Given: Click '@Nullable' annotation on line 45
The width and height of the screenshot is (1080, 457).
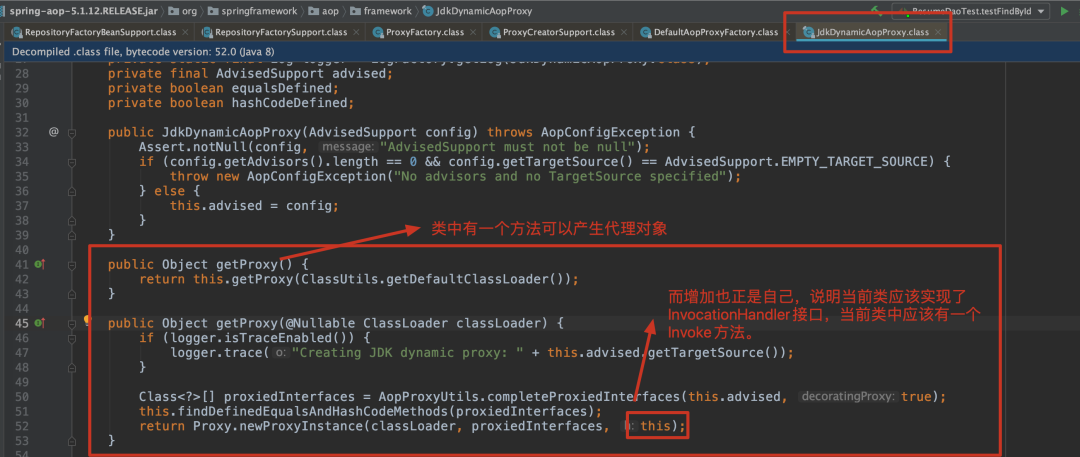Looking at the screenshot, I should pos(319,323).
